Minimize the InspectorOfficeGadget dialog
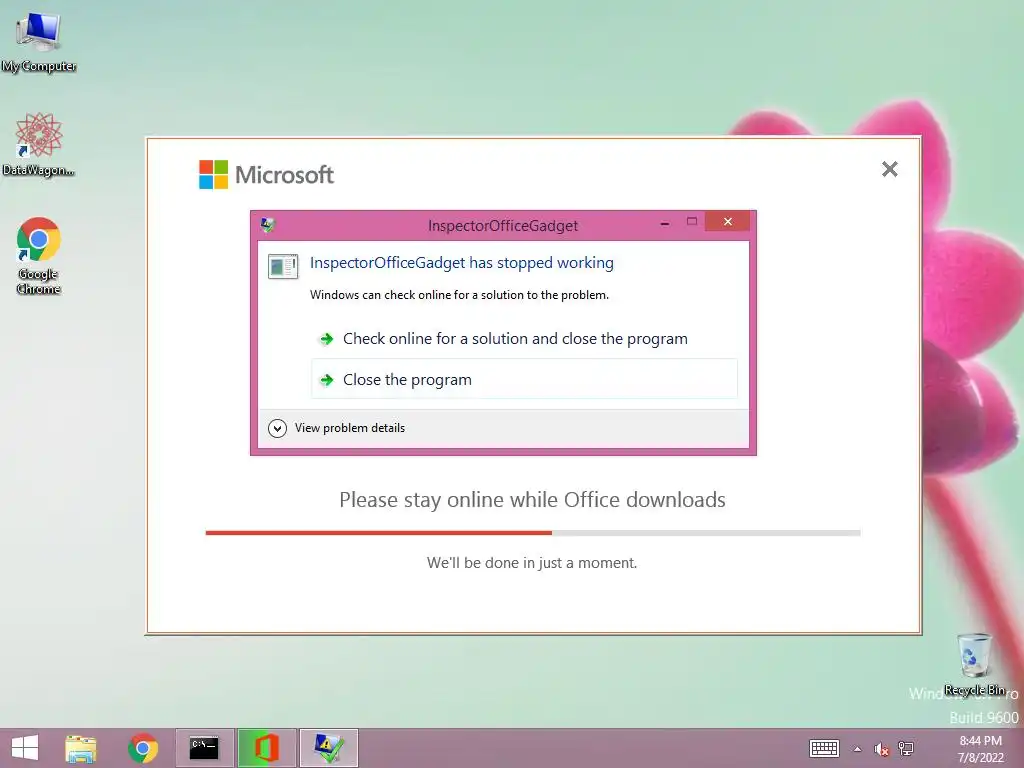 click(665, 223)
